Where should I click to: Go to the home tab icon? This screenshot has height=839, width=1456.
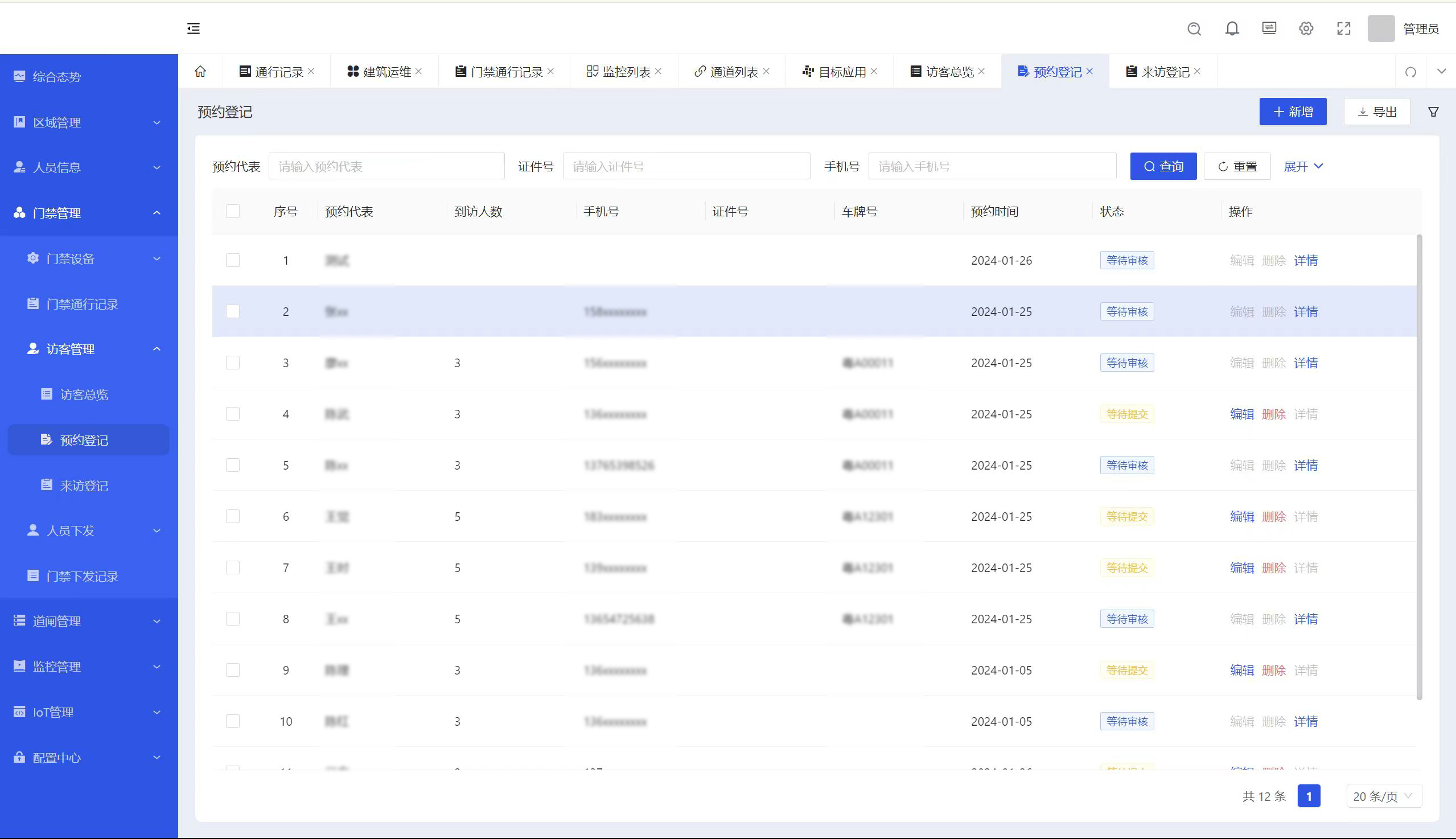coord(200,72)
